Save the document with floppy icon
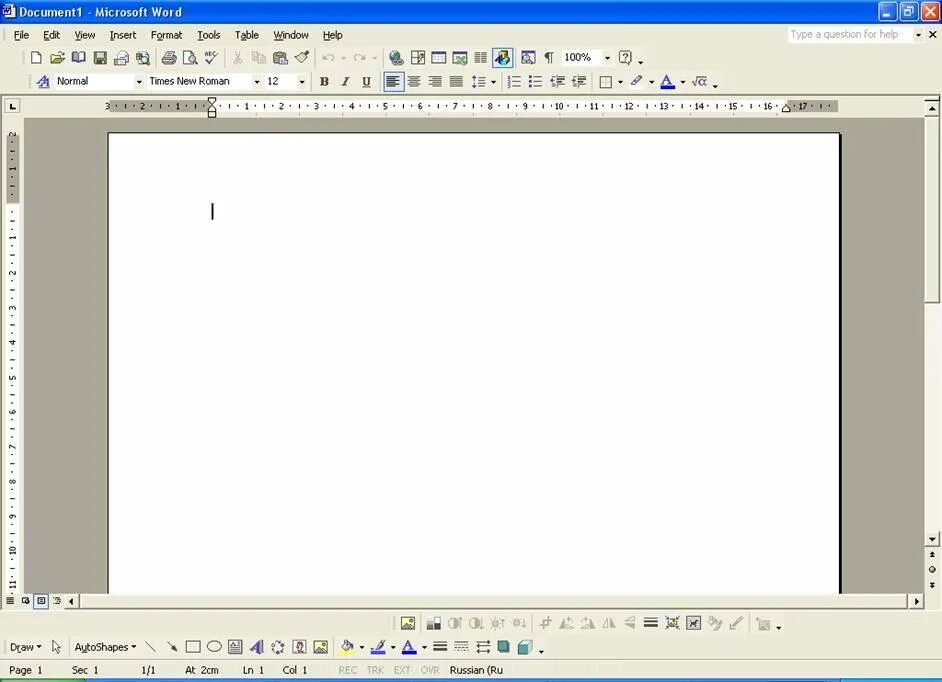The width and height of the screenshot is (942, 682). (x=100, y=58)
